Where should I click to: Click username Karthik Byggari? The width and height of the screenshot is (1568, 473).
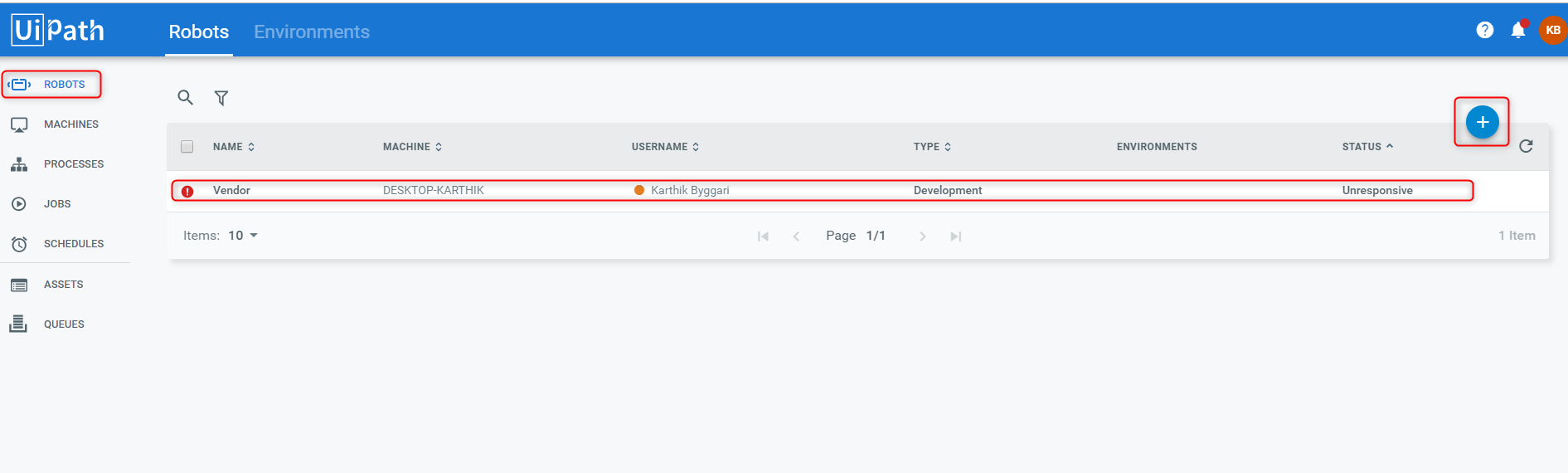pyautogui.click(x=690, y=190)
